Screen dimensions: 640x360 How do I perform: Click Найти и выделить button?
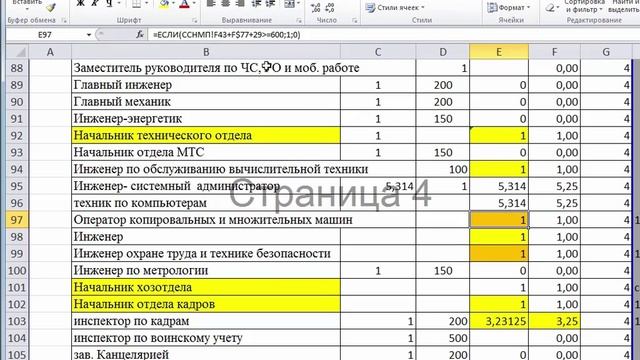coord(624,6)
